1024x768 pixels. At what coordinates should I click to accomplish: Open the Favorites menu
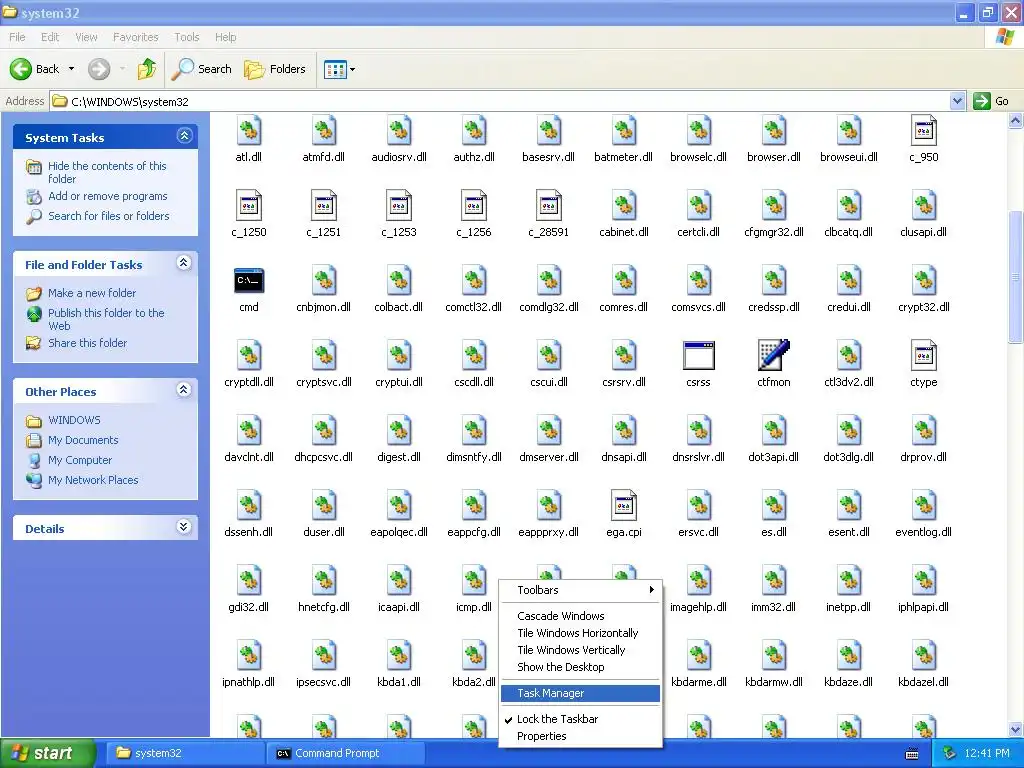coord(135,37)
